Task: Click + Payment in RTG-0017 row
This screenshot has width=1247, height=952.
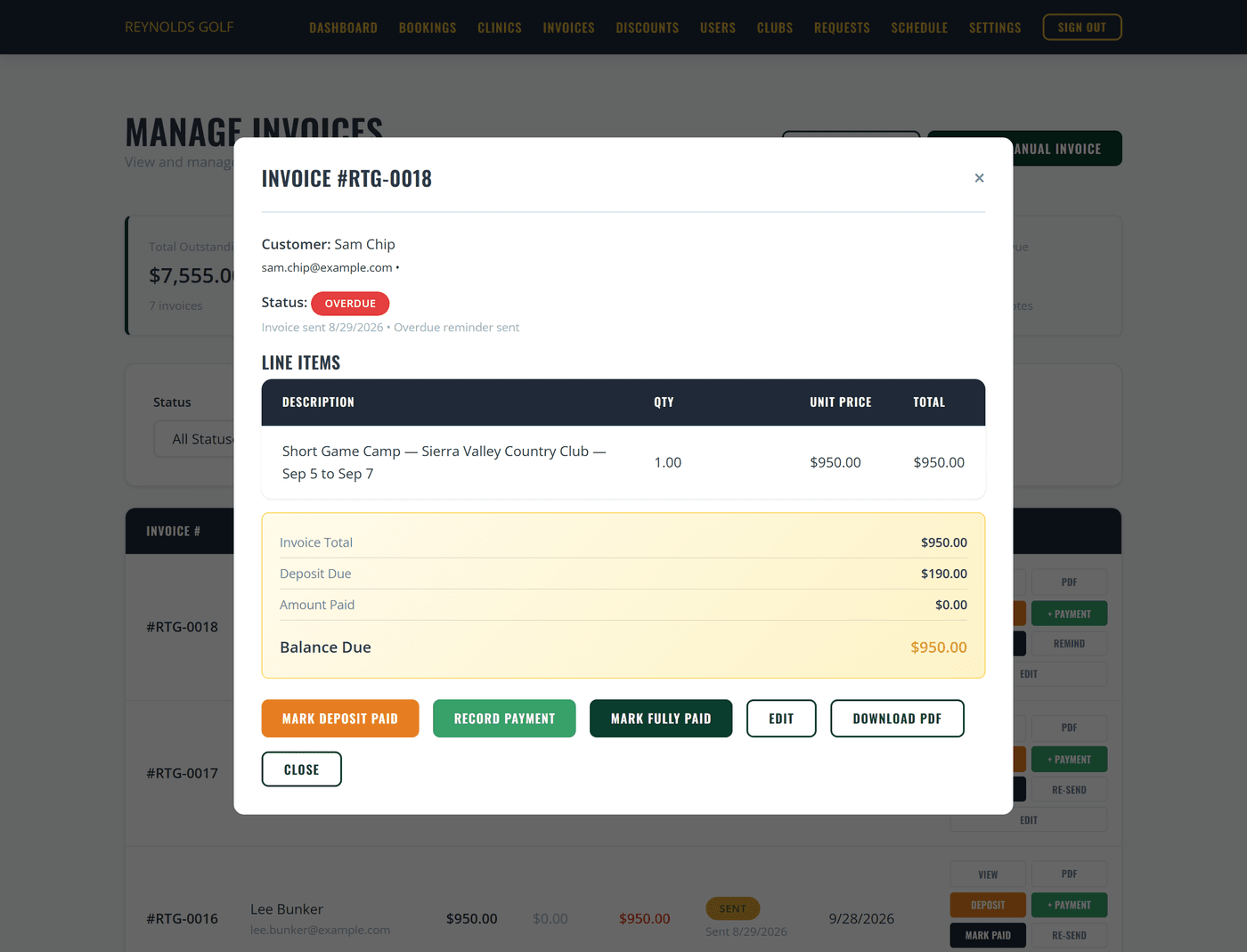Action: pyautogui.click(x=1069, y=760)
